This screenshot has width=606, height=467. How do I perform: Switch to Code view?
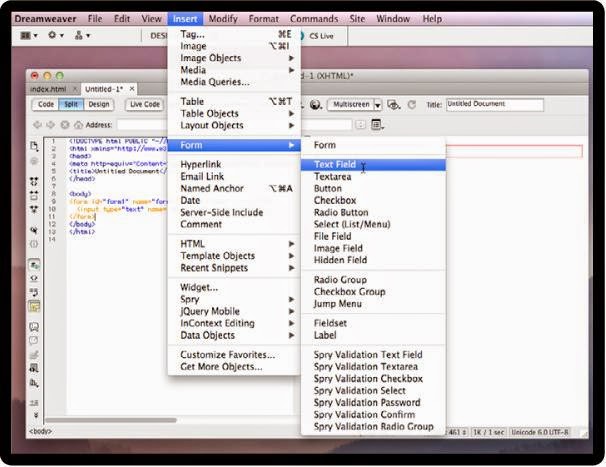tap(46, 104)
